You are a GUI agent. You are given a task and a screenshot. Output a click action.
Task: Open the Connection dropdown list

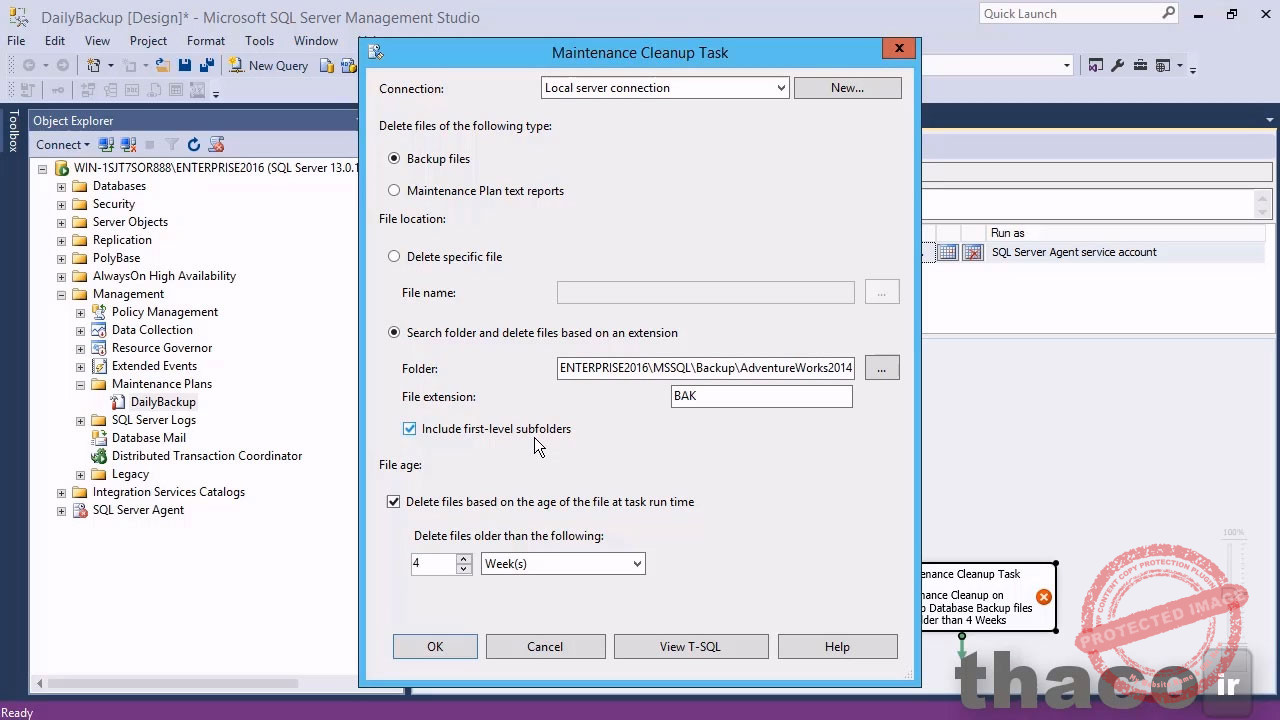tap(780, 88)
